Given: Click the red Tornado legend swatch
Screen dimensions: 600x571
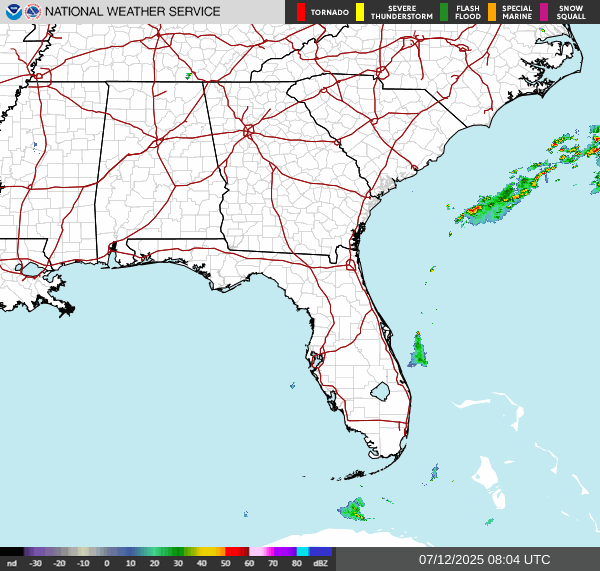Looking at the screenshot, I should coord(301,12).
